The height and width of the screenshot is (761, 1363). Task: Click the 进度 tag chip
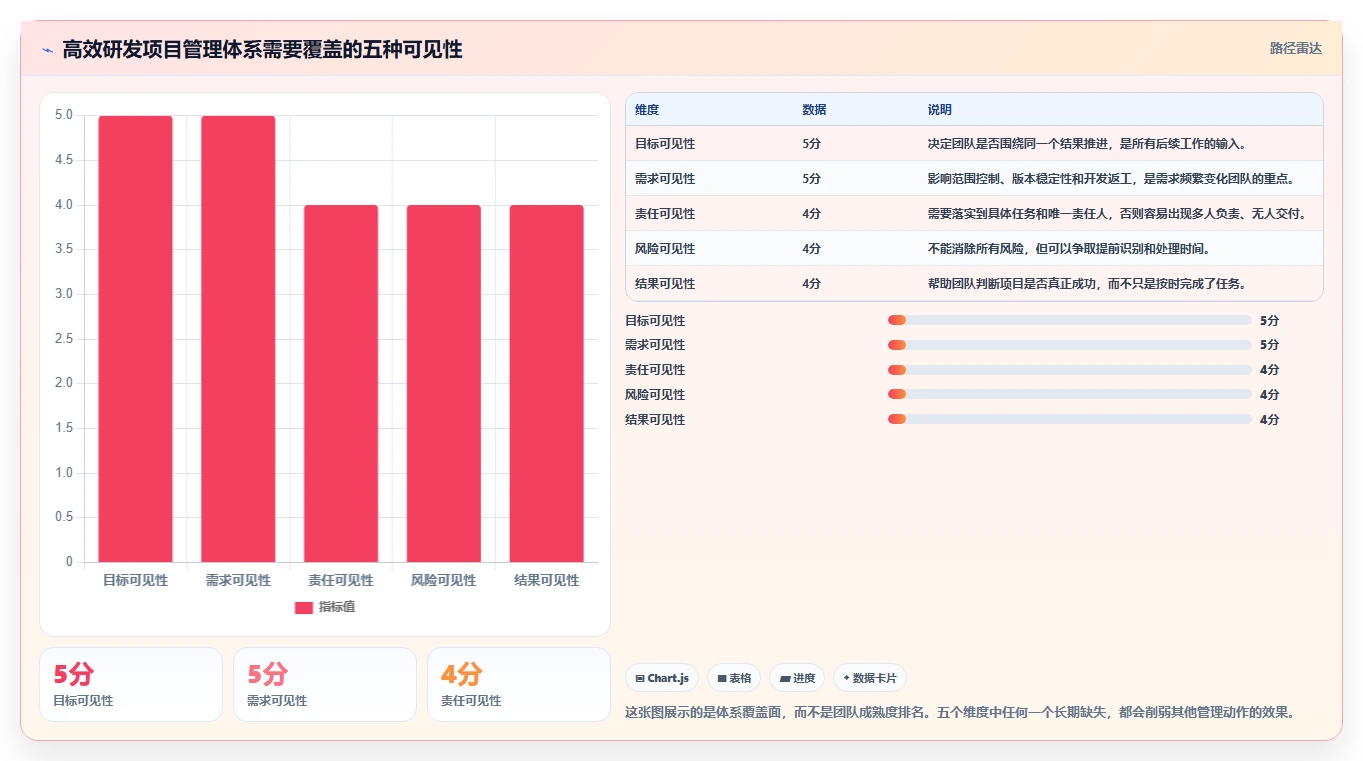[x=797, y=678]
